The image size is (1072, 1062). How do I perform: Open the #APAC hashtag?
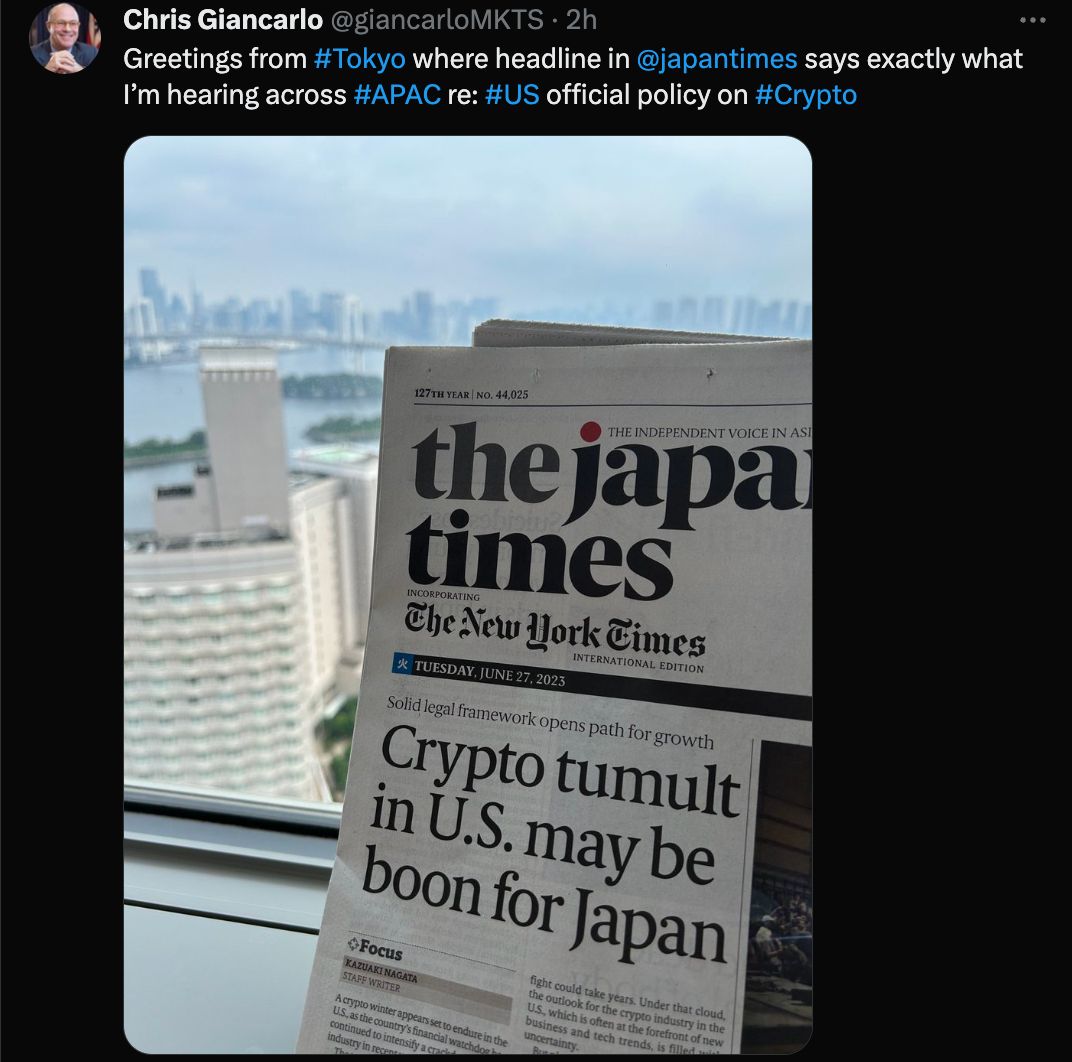pos(397,94)
